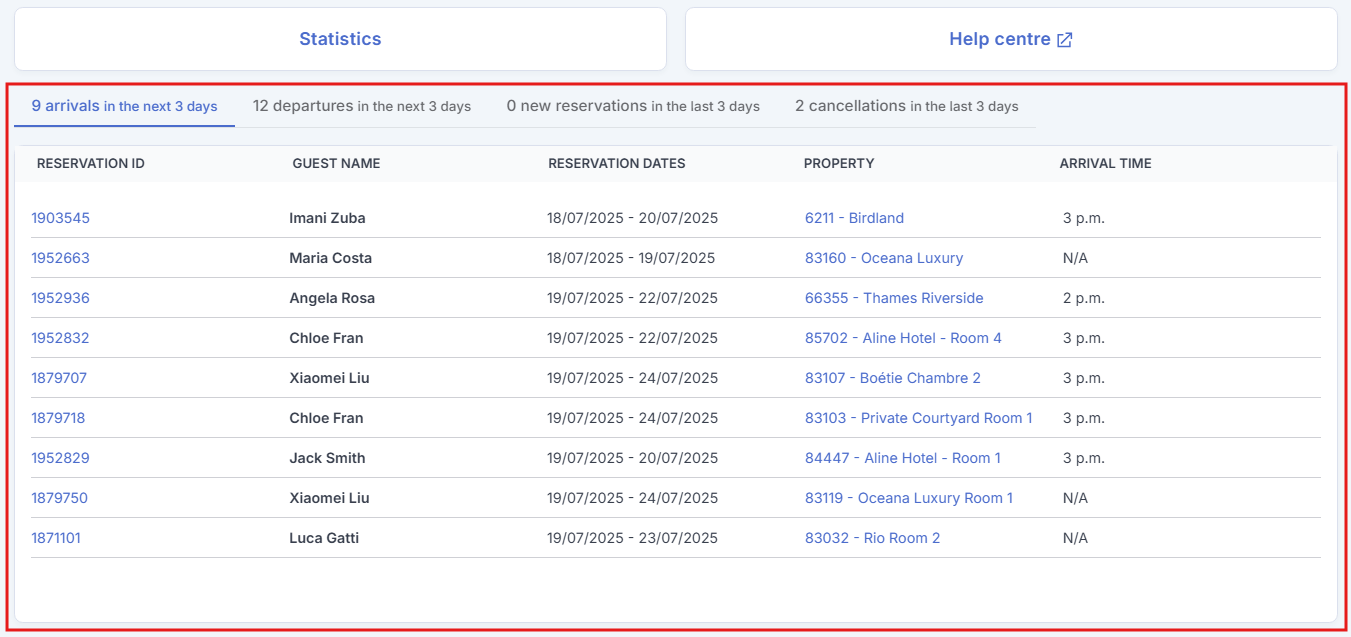Open reservation 1879750
Screen dimensions: 1351x637
[59, 498]
